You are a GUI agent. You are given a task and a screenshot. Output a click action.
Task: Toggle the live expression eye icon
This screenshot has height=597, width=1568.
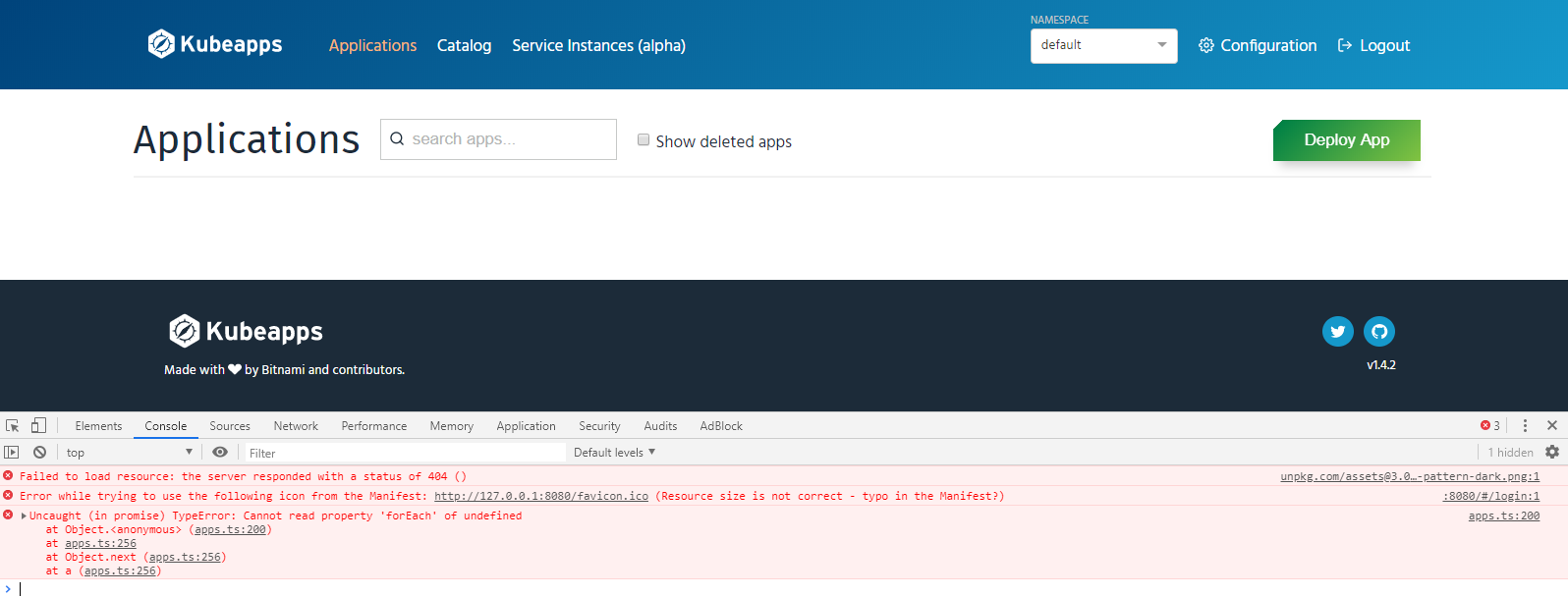[220, 452]
